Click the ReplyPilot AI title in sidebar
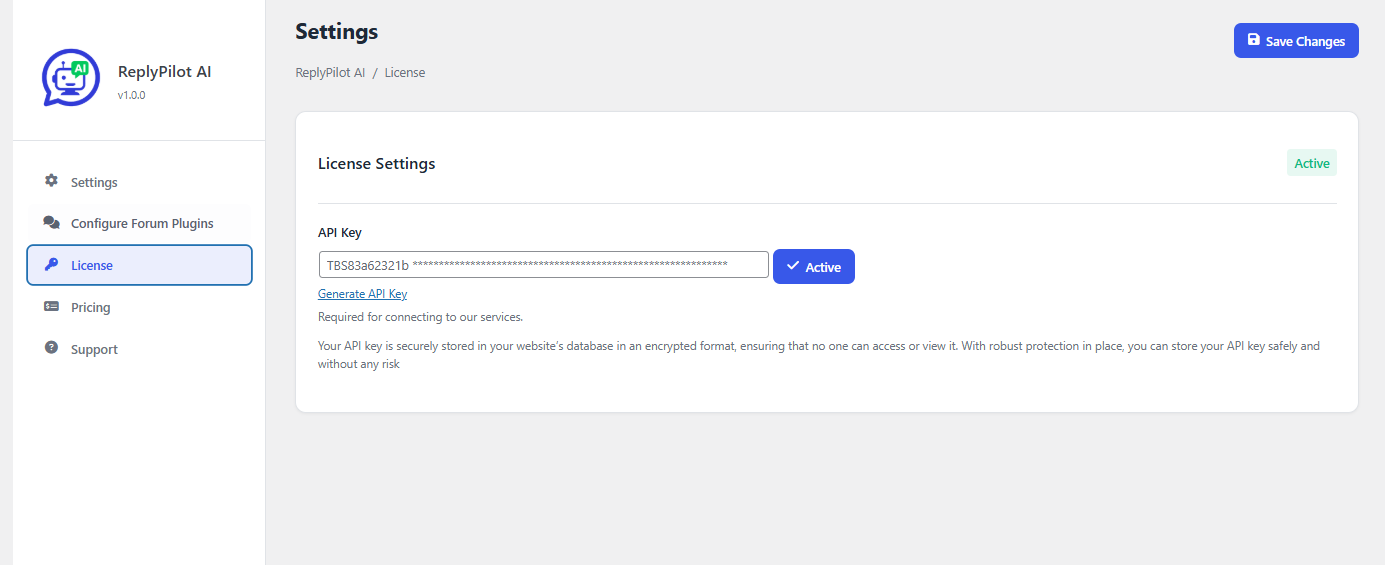This screenshot has width=1385, height=565. pos(164,72)
